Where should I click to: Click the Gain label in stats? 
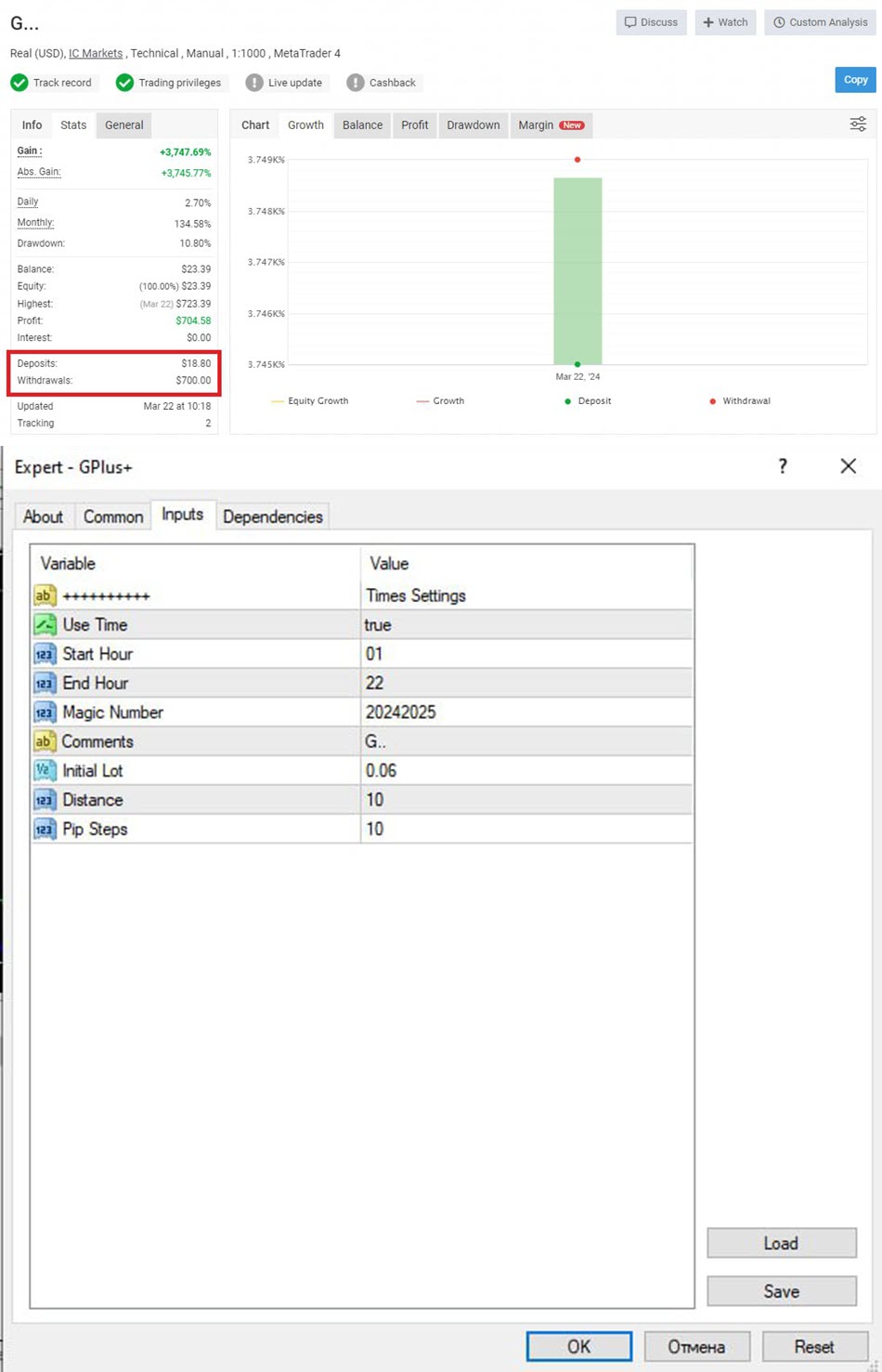30,151
